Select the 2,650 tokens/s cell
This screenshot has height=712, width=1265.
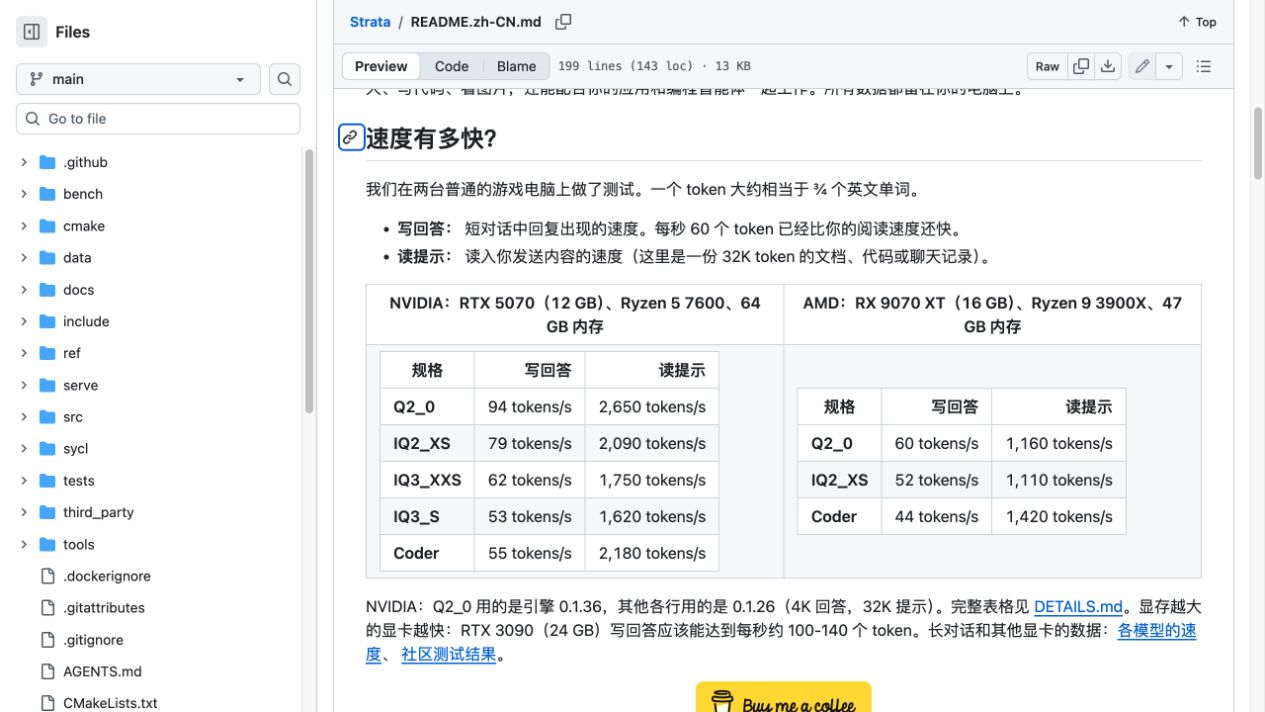coord(652,407)
